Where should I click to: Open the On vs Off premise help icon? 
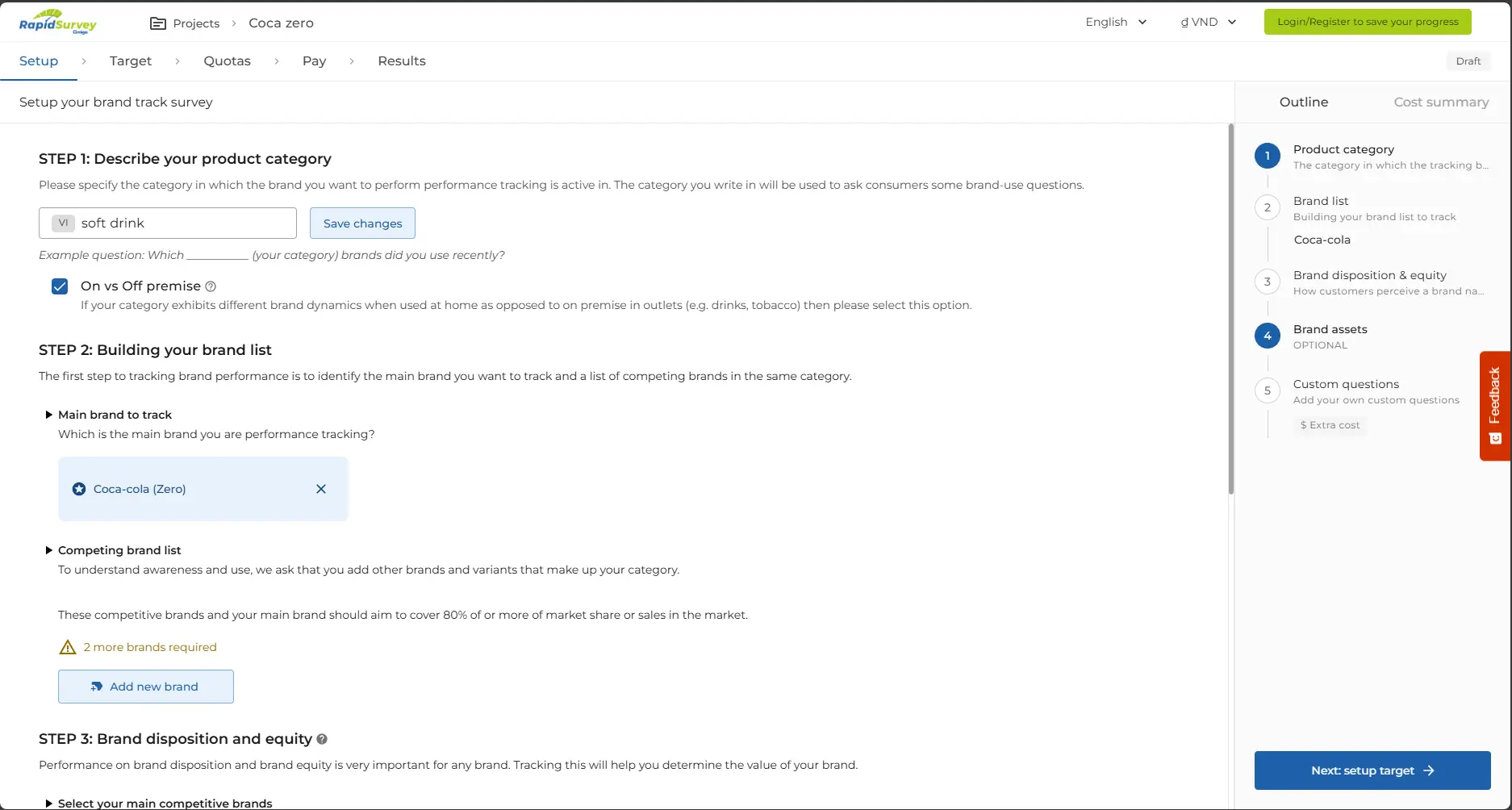coord(211,286)
